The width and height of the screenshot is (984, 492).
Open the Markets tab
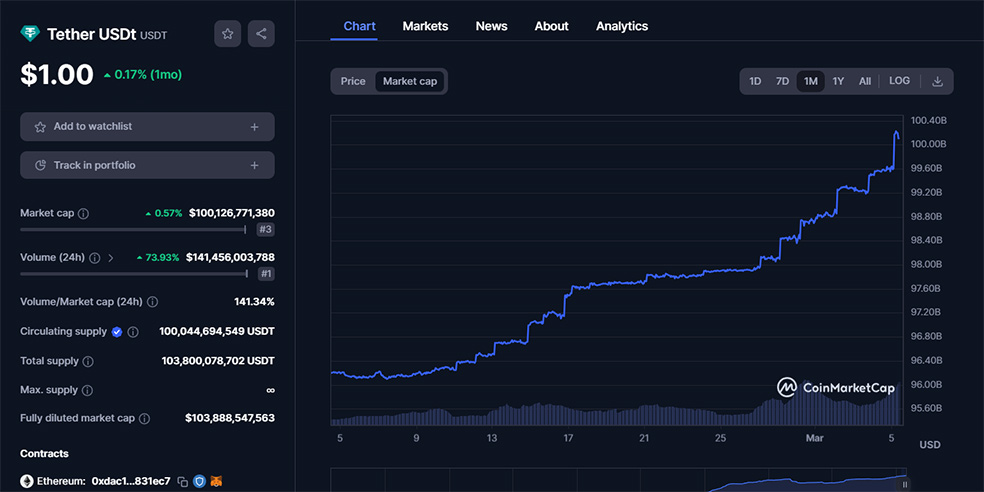(425, 26)
